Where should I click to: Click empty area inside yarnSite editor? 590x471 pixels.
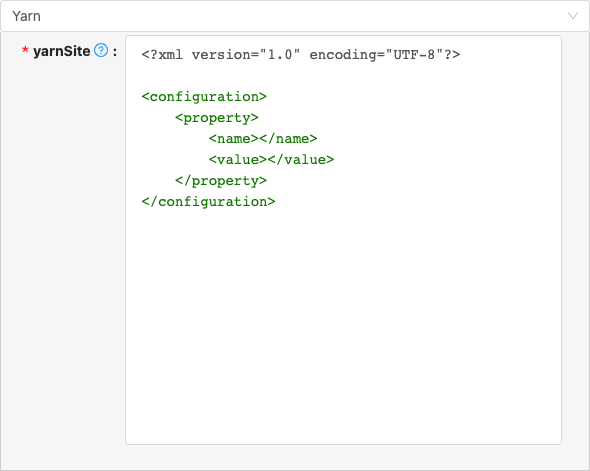[x=343, y=324]
